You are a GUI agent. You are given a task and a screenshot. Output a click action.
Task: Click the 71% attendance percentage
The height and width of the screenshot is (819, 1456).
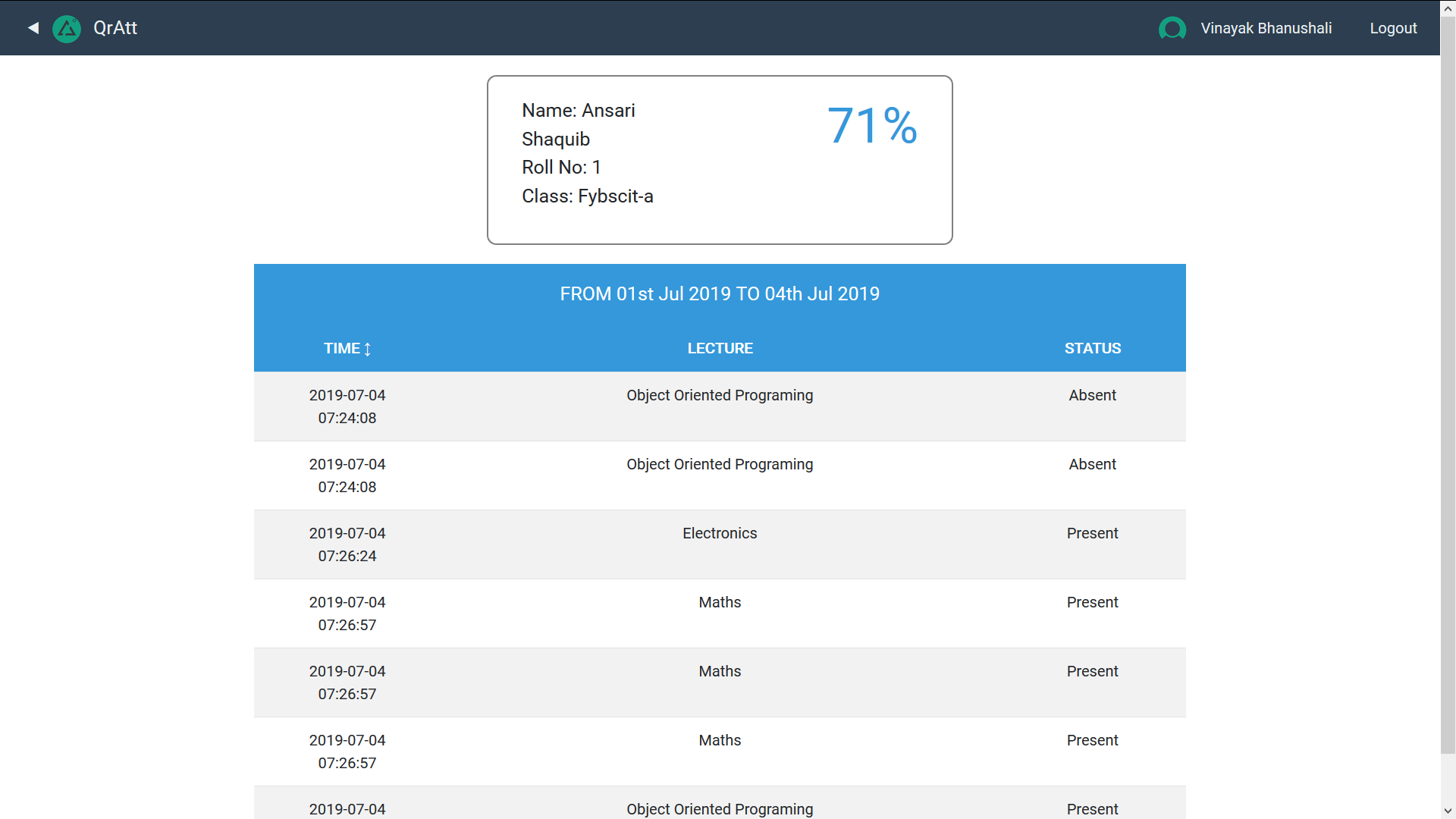pos(872,125)
